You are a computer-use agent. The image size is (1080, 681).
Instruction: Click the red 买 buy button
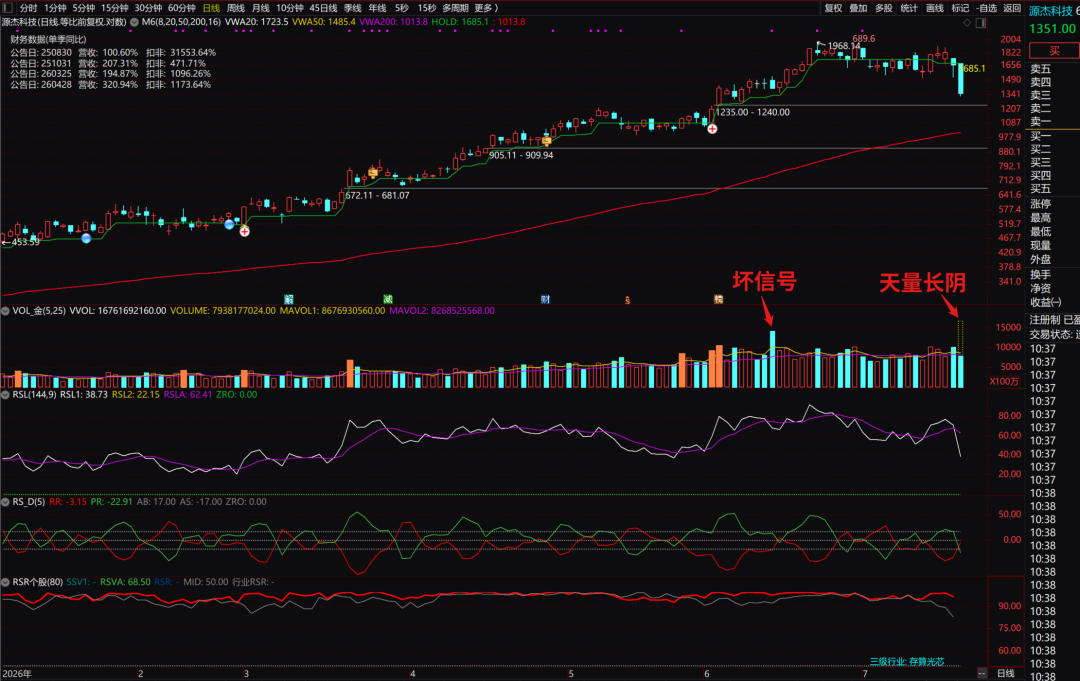tap(1054, 51)
